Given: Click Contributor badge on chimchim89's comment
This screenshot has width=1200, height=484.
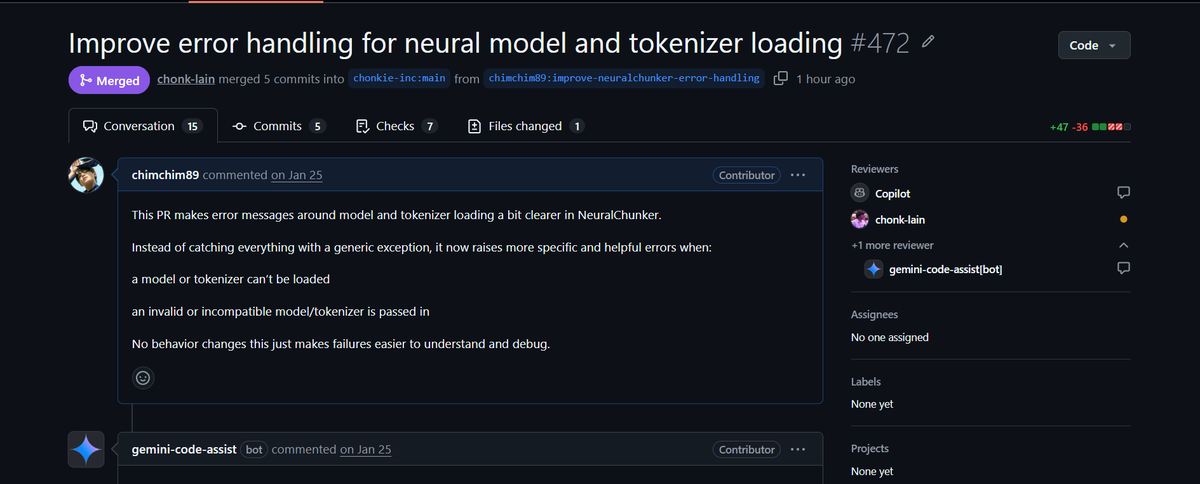Looking at the screenshot, I should tap(747, 175).
